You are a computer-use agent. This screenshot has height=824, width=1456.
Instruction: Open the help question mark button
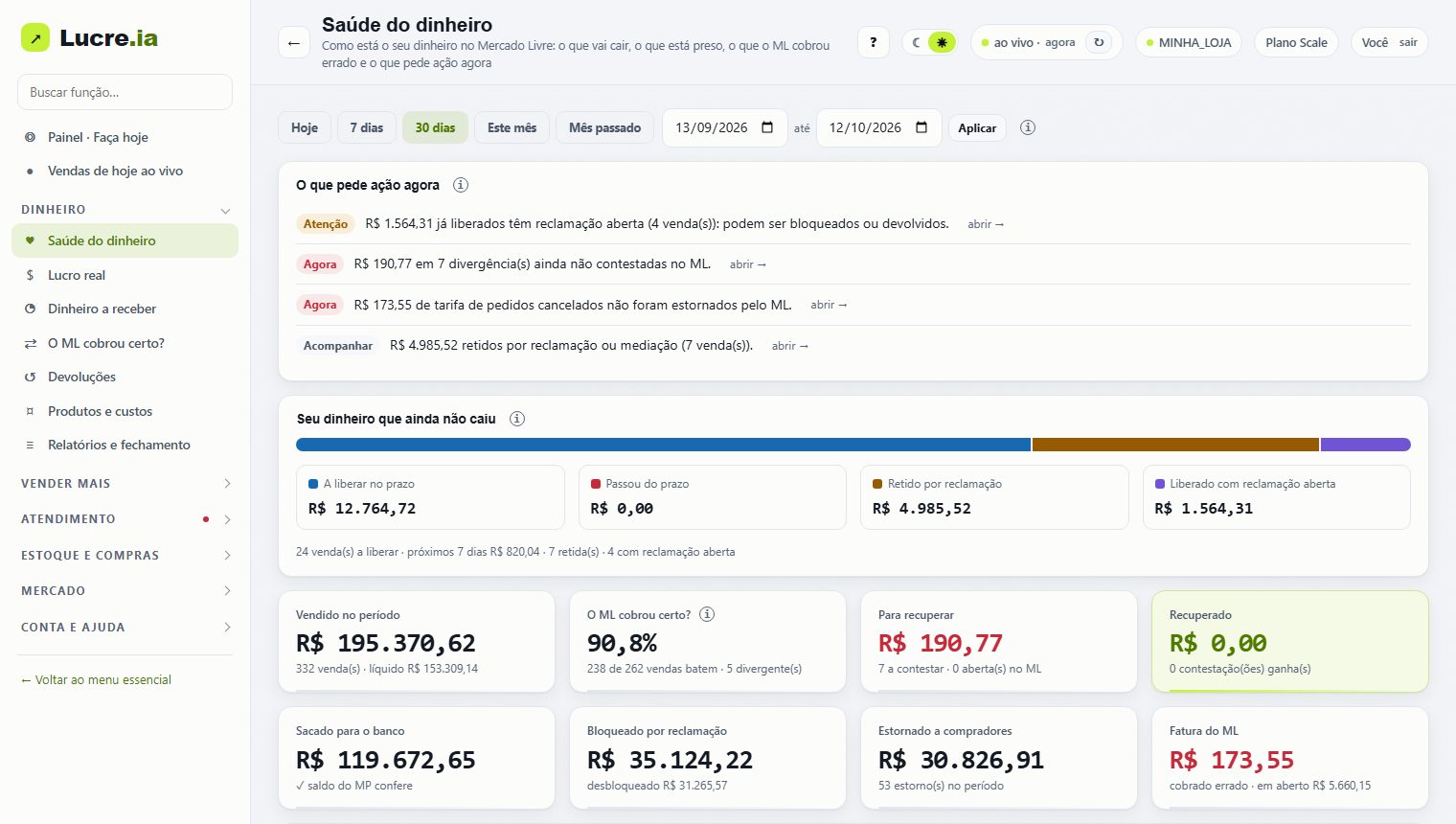[873, 42]
